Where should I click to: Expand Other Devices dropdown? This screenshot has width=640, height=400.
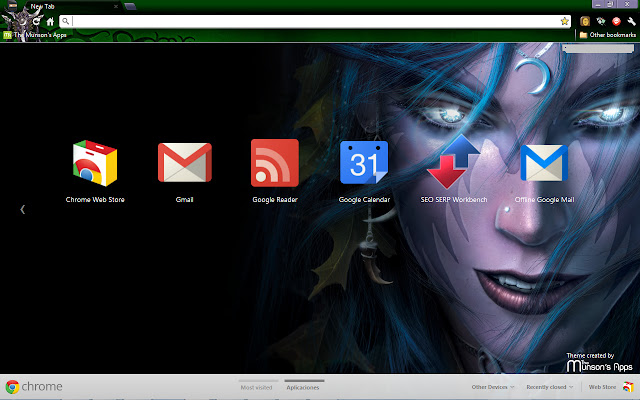point(493,387)
